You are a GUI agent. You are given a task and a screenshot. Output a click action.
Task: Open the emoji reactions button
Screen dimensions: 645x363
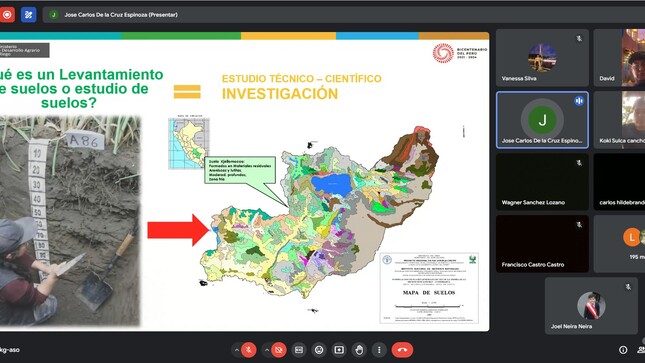(319, 350)
